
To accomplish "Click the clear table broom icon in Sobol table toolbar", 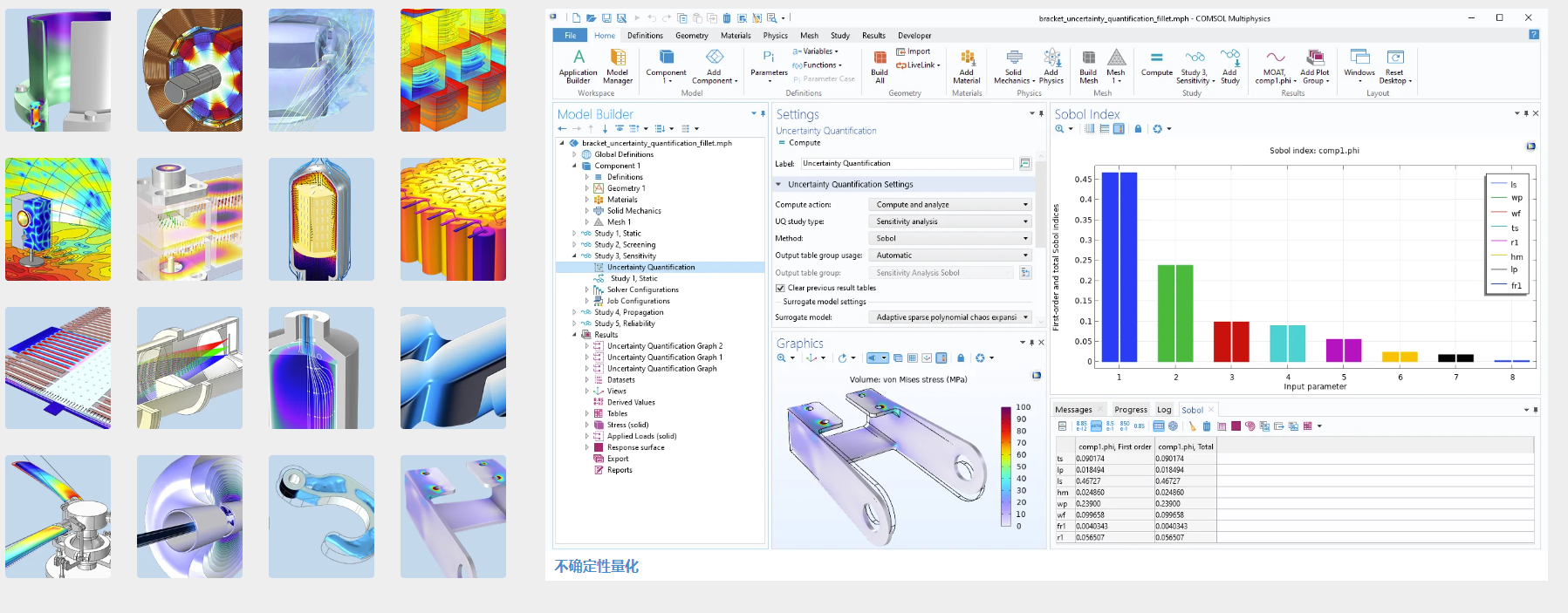I will (1192, 426).
